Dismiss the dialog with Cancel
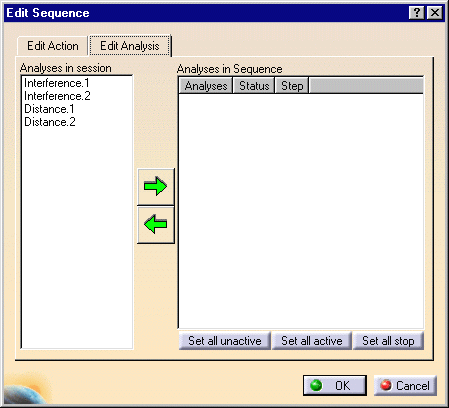 pos(405,386)
